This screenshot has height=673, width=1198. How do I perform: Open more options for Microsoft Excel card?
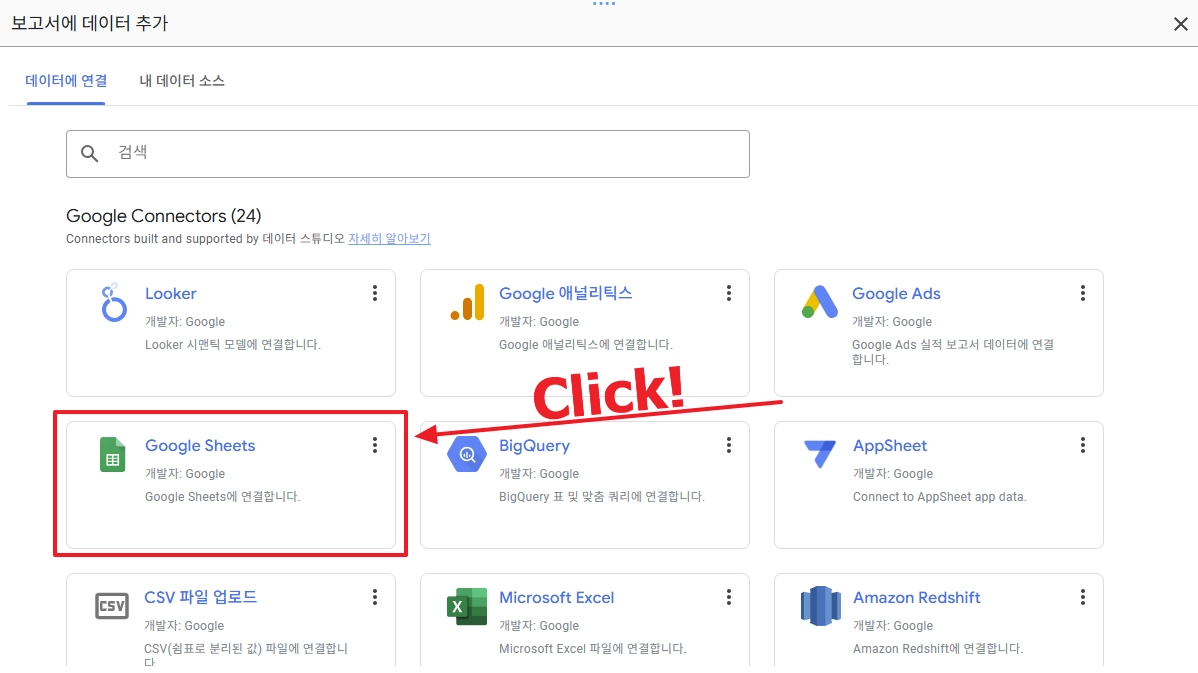pos(729,597)
